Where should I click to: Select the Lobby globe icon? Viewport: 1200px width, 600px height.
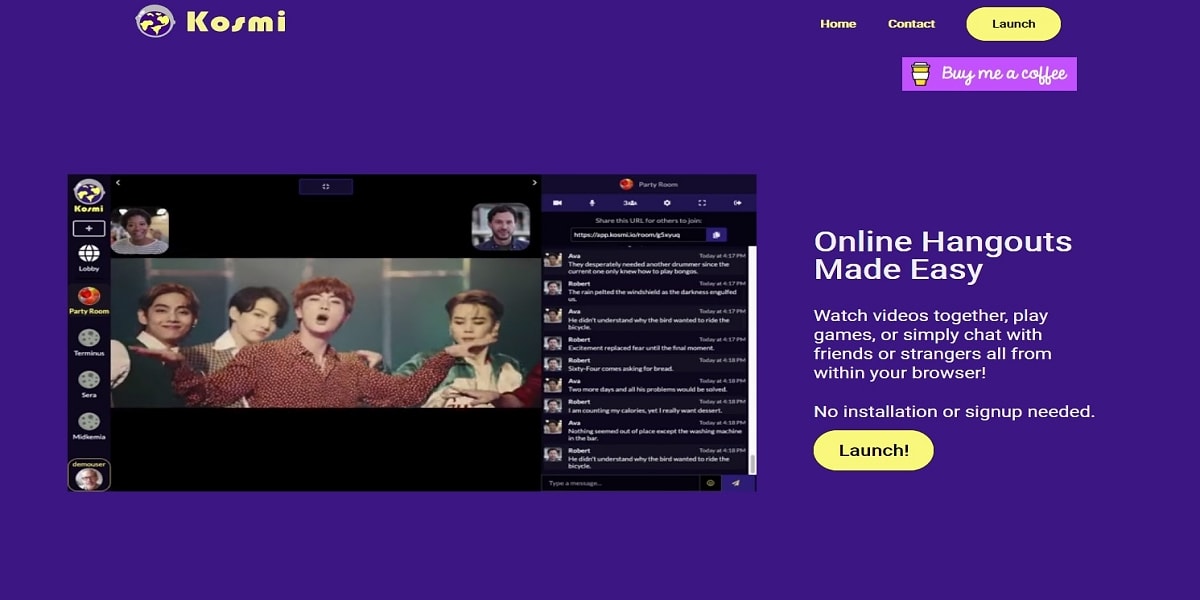(89, 254)
